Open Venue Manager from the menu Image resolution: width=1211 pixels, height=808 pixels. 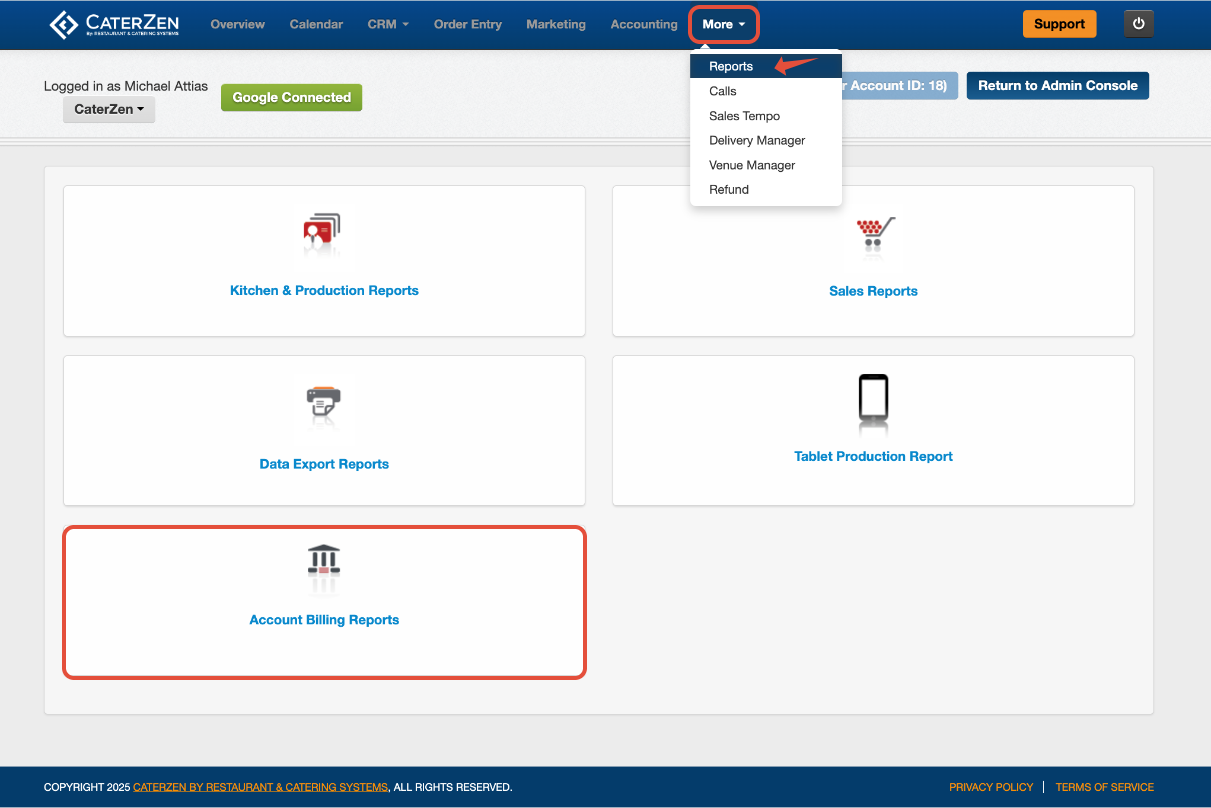pyautogui.click(x=766, y=165)
